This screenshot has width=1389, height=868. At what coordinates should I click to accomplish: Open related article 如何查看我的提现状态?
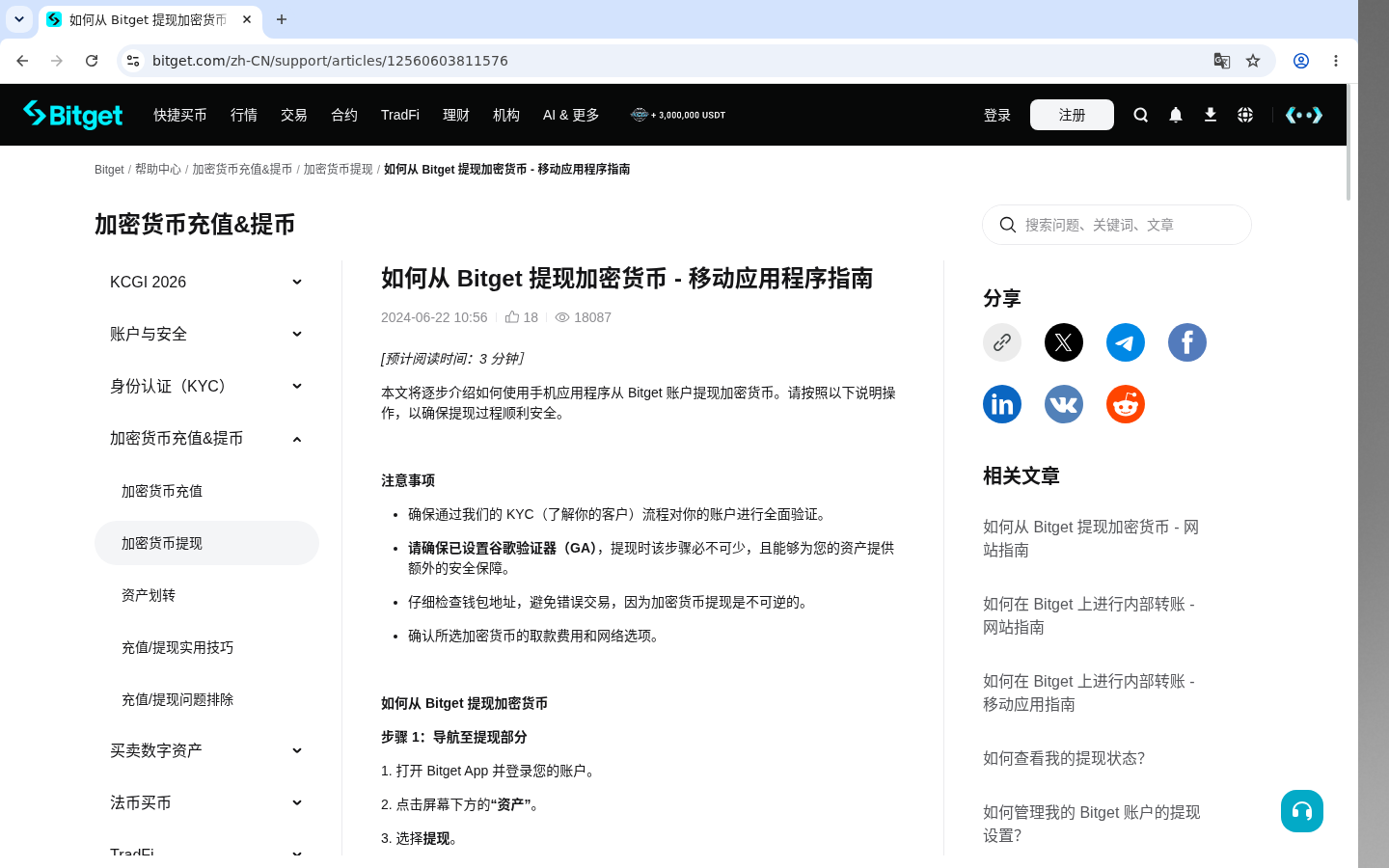[1064, 758]
